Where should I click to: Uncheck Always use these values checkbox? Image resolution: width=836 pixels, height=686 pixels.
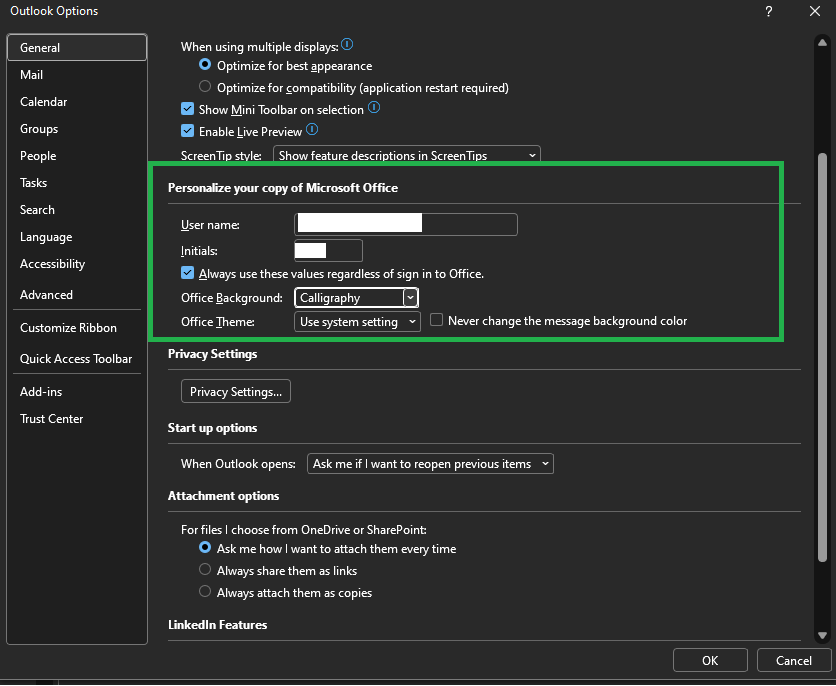[187, 273]
